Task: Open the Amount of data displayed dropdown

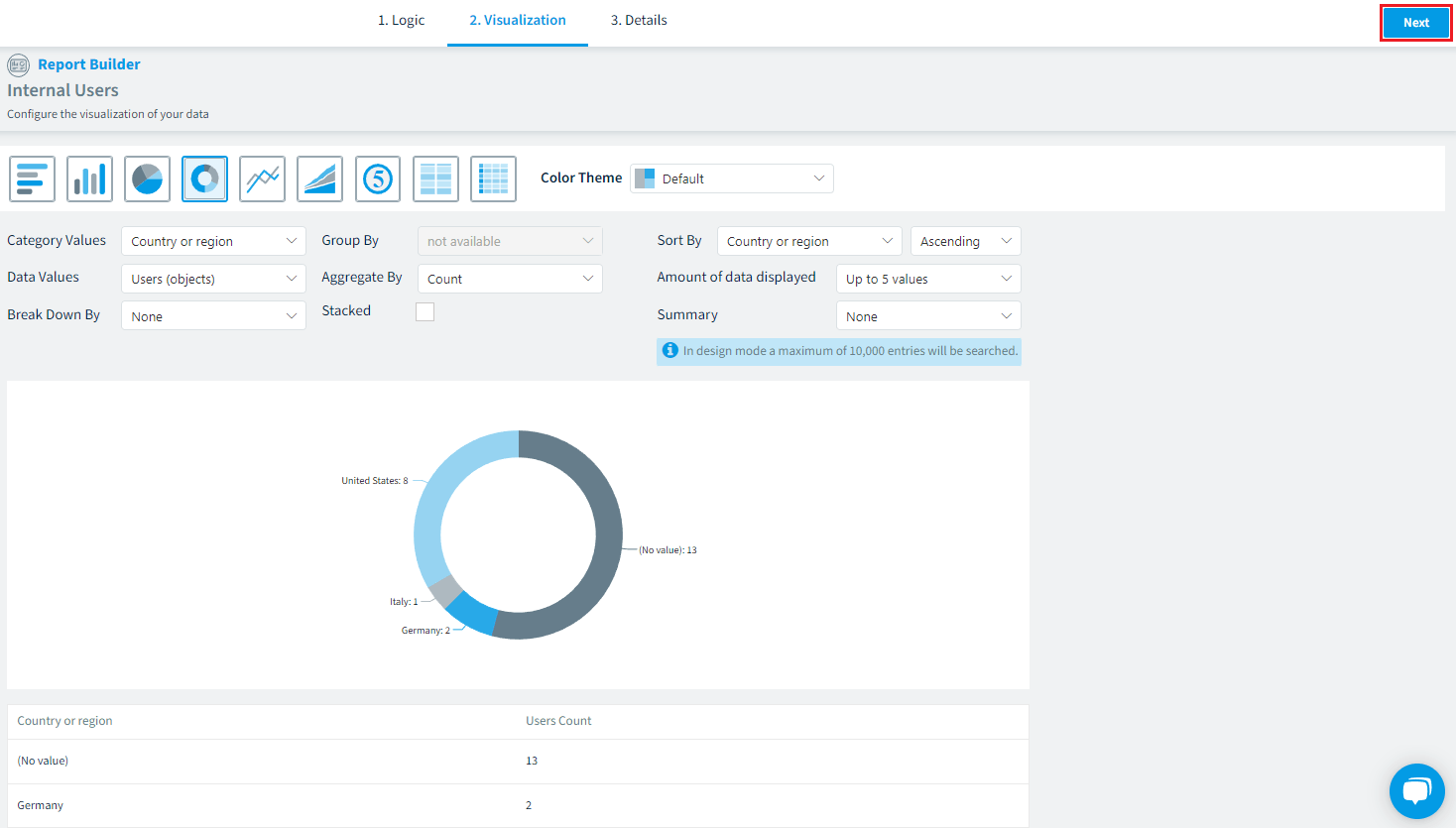Action: pos(928,279)
